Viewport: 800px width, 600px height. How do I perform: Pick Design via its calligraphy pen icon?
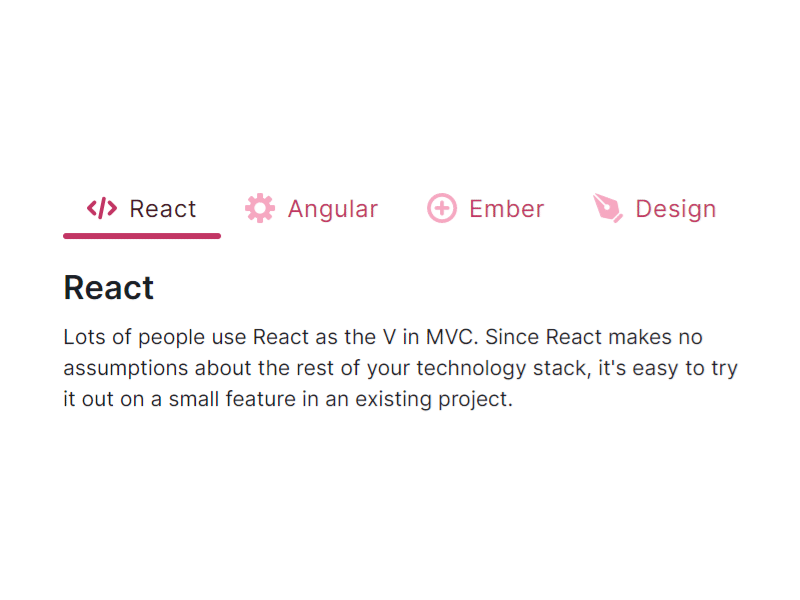click(x=608, y=208)
